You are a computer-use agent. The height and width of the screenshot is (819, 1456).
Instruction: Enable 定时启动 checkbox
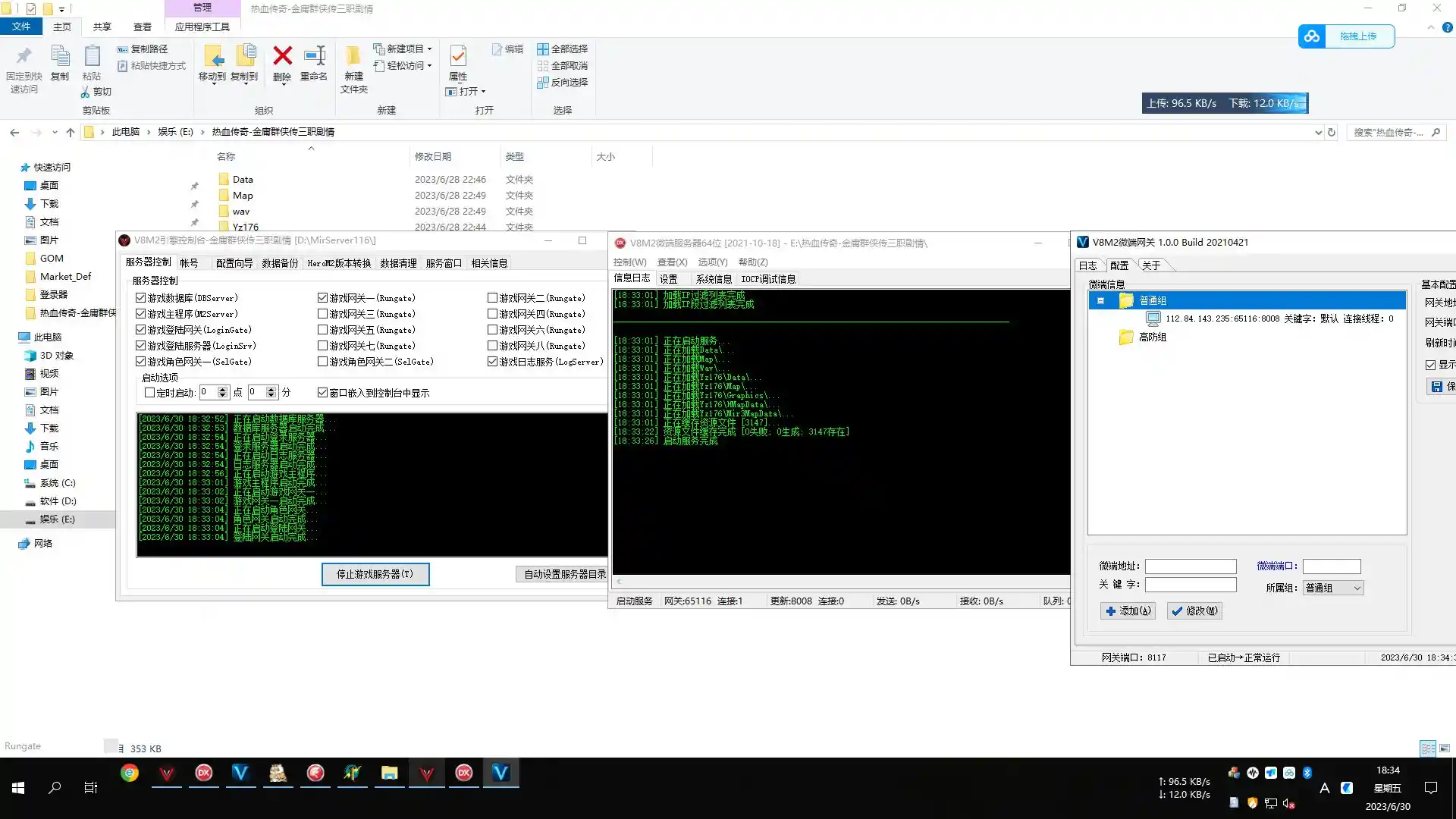click(149, 393)
